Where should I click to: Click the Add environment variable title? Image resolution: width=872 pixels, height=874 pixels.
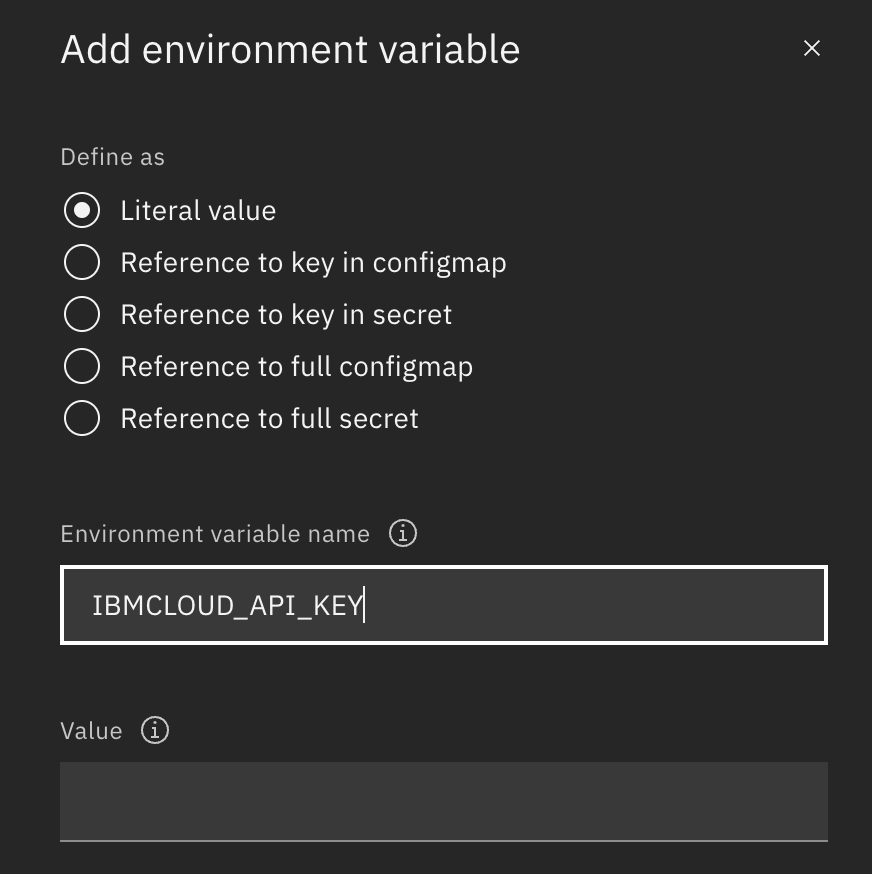click(x=290, y=48)
